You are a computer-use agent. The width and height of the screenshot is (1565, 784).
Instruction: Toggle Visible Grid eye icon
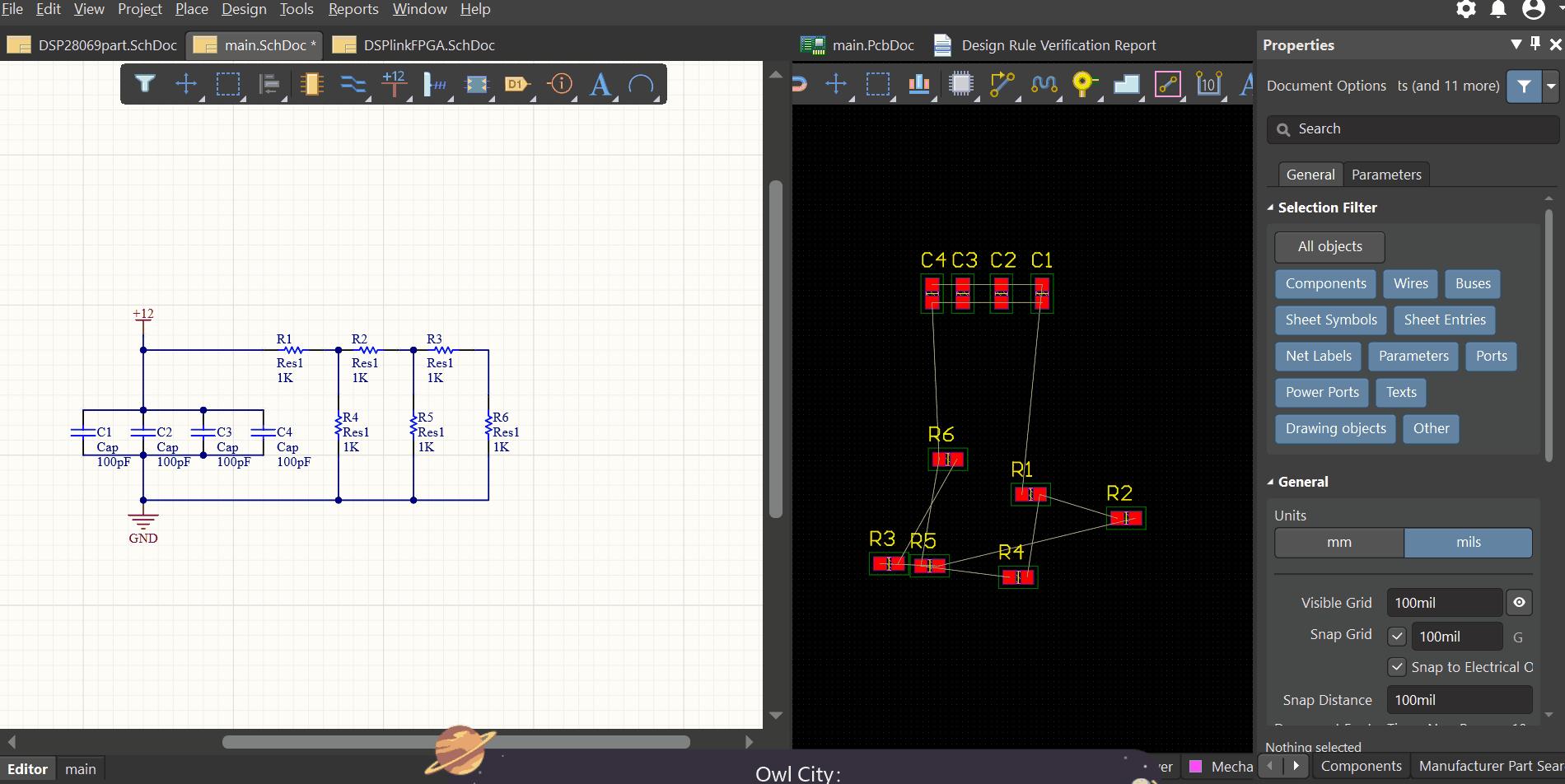(x=1519, y=603)
